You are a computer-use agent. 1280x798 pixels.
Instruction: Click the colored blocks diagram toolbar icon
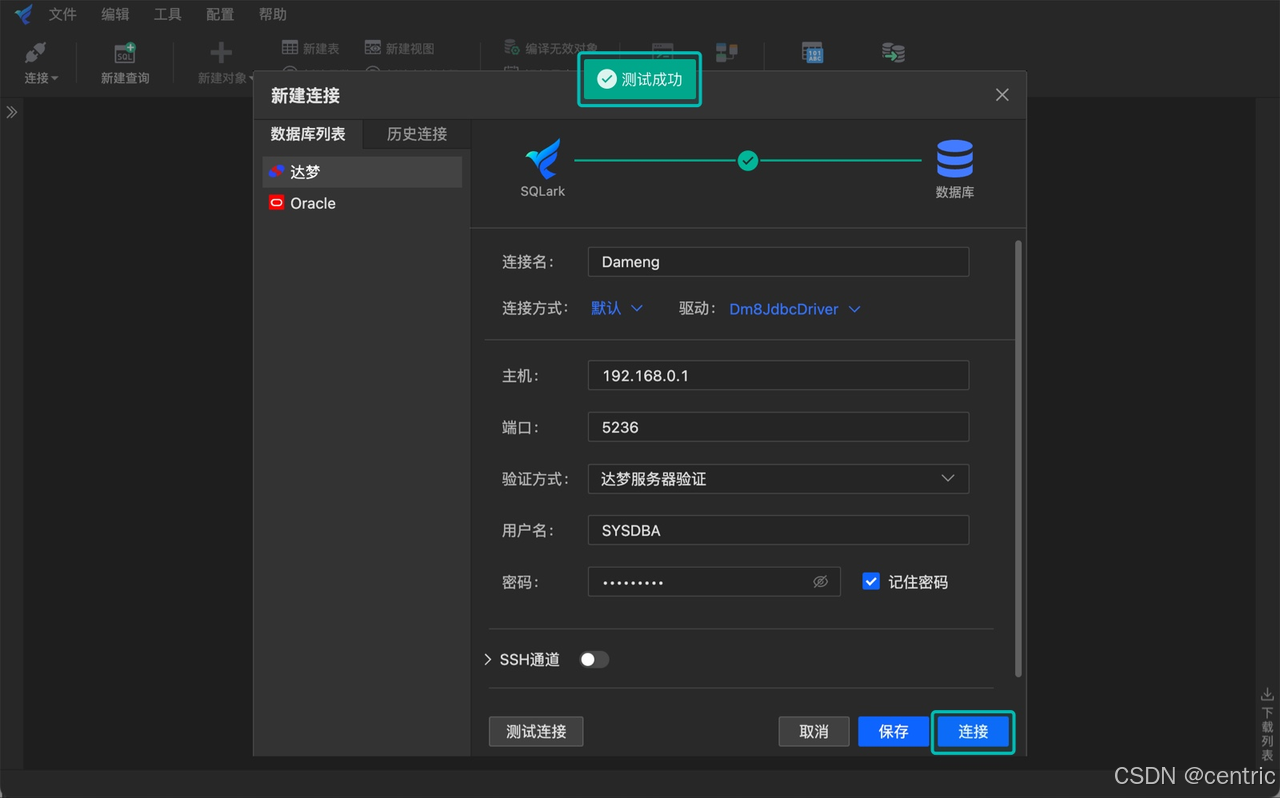[727, 53]
